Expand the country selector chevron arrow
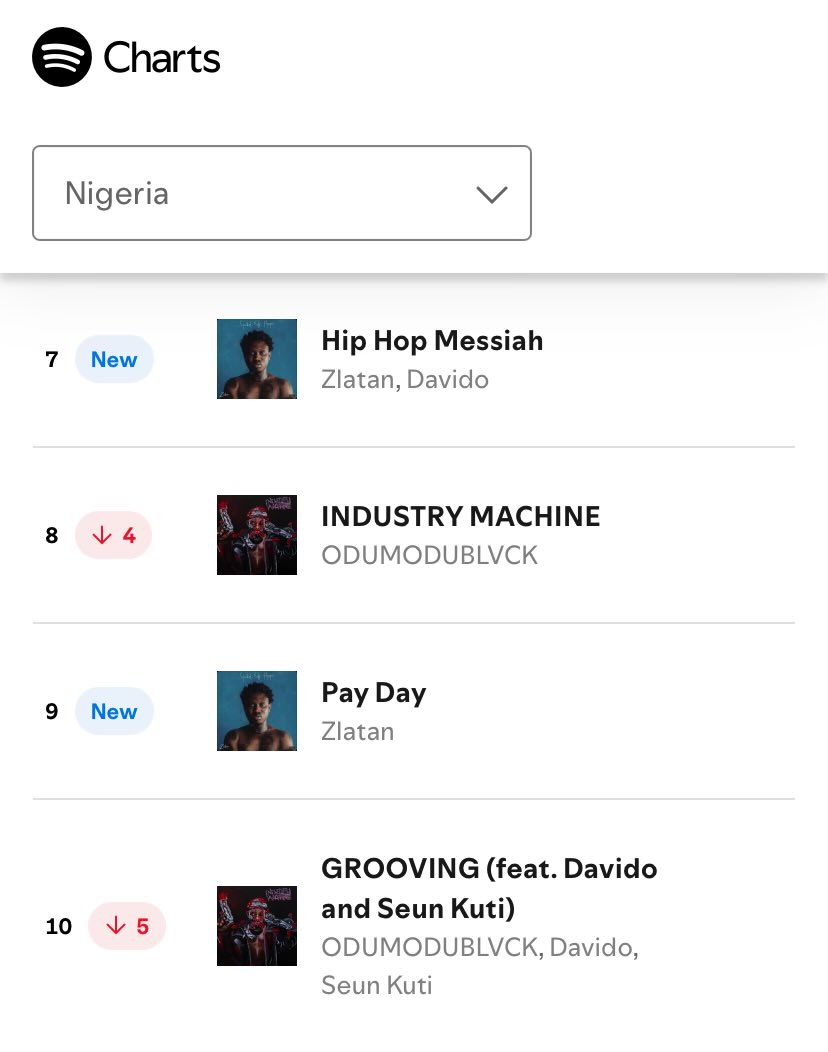 492,195
